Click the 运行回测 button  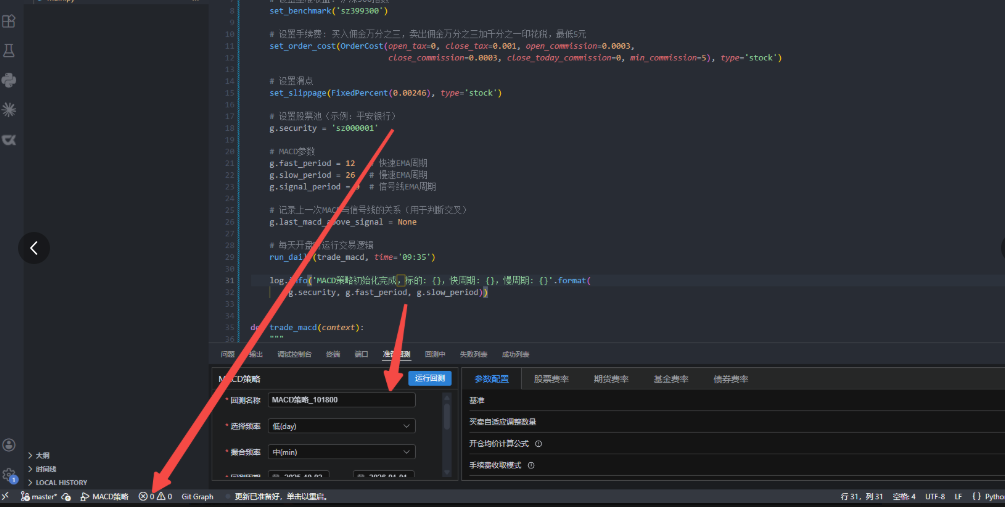pyautogui.click(x=429, y=378)
